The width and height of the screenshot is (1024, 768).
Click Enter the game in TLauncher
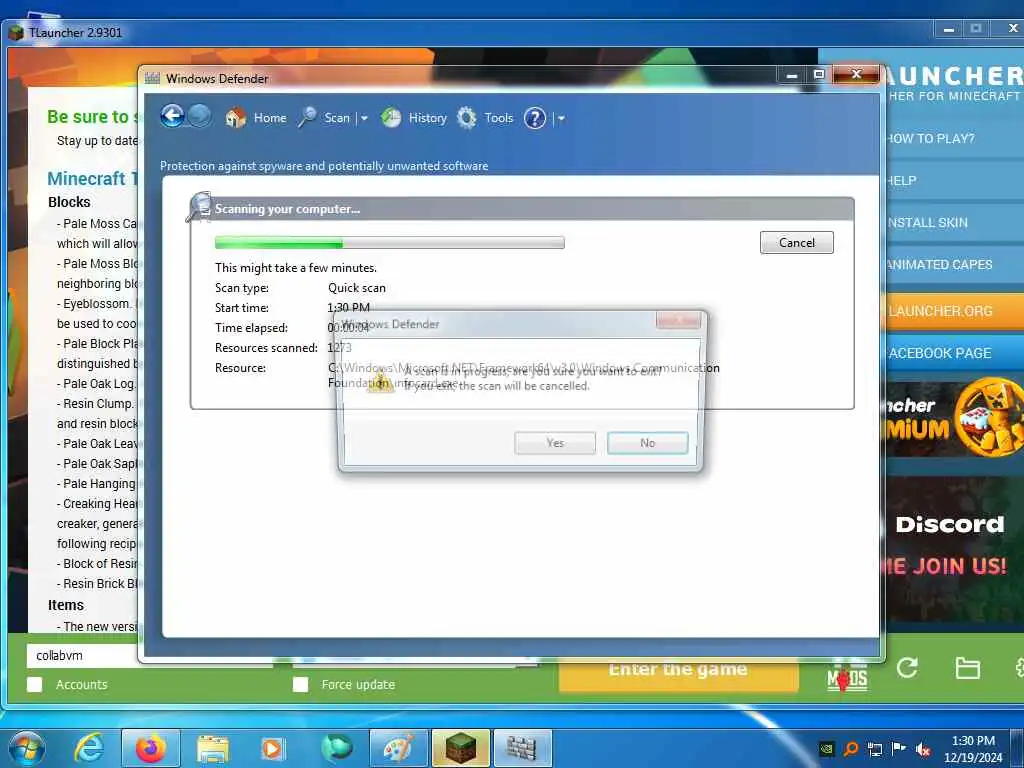pos(678,674)
